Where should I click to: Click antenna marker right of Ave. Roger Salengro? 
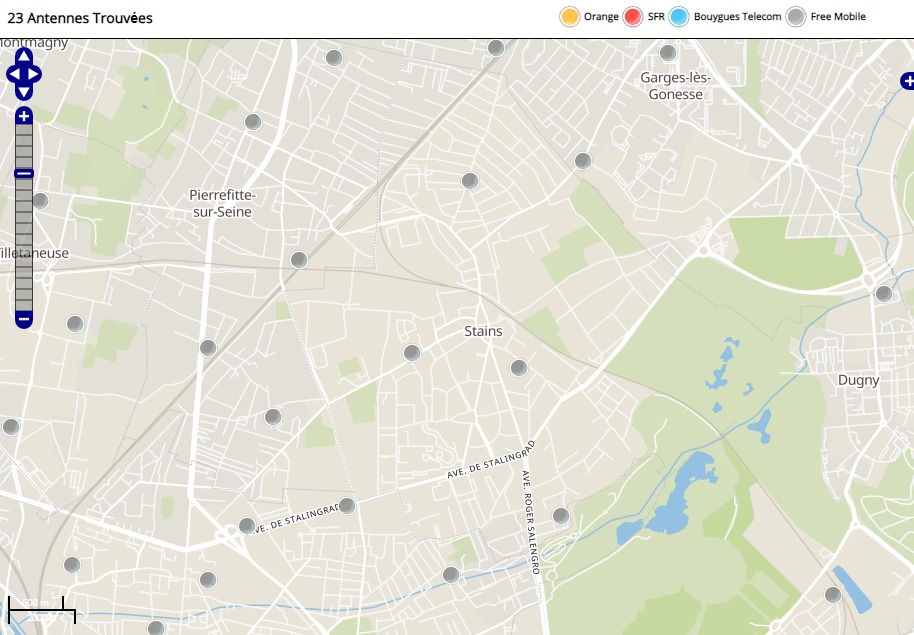point(561,516)
